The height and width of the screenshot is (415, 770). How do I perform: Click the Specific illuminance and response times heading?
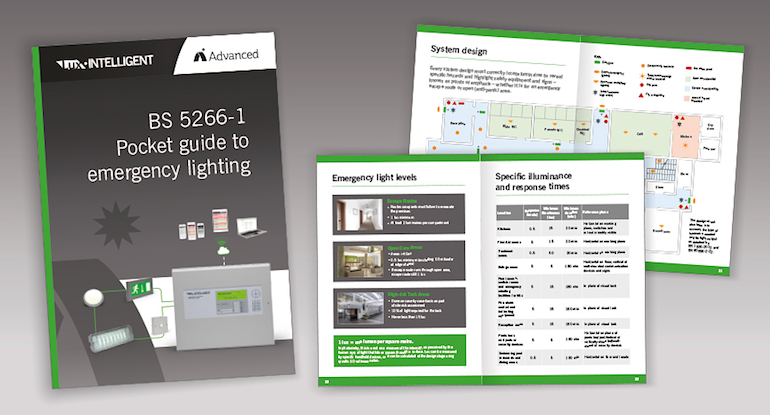click(533, 181)
